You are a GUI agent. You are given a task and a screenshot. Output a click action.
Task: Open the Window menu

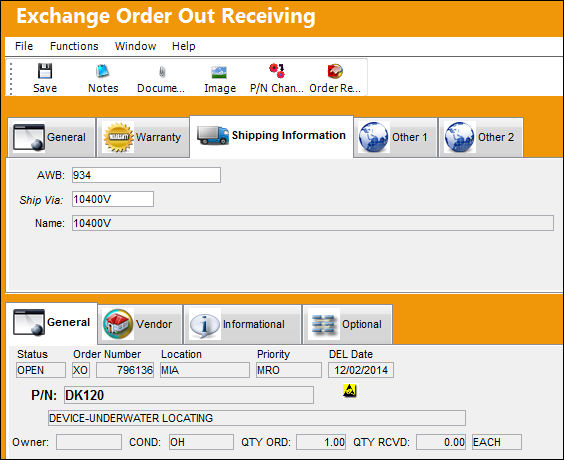tap(135, 46)
